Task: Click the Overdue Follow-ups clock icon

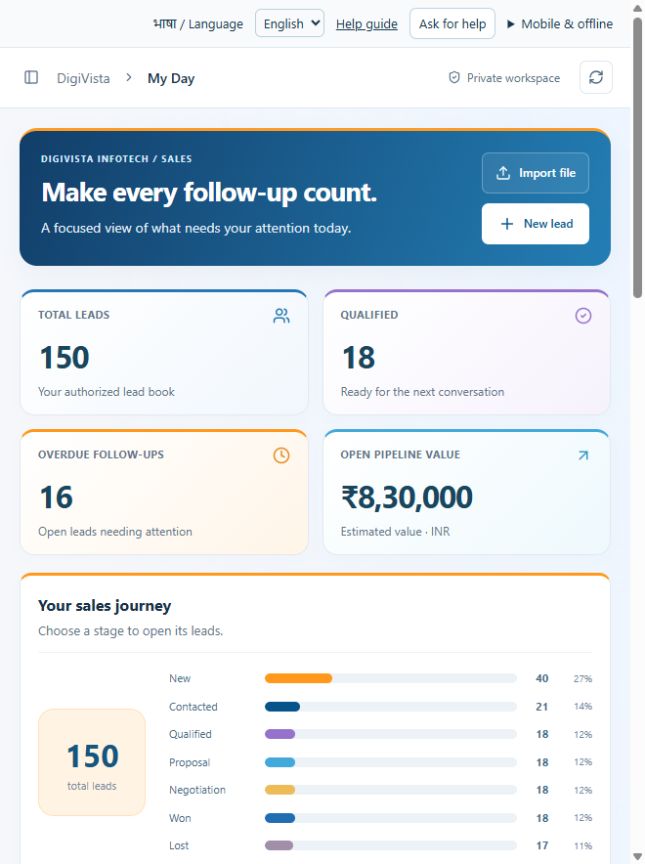Action: click(x=281, y=455)
